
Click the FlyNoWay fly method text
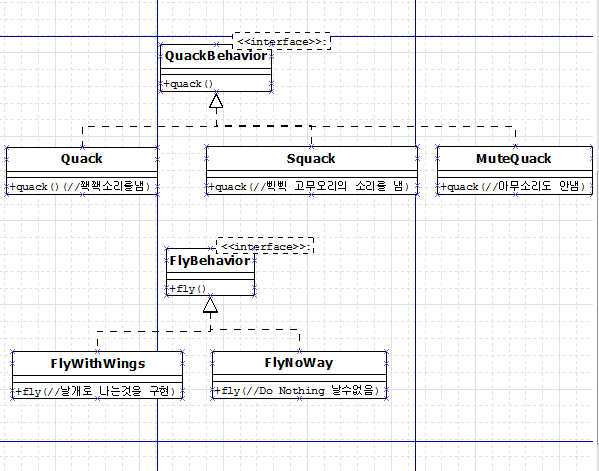coord(297,390)
